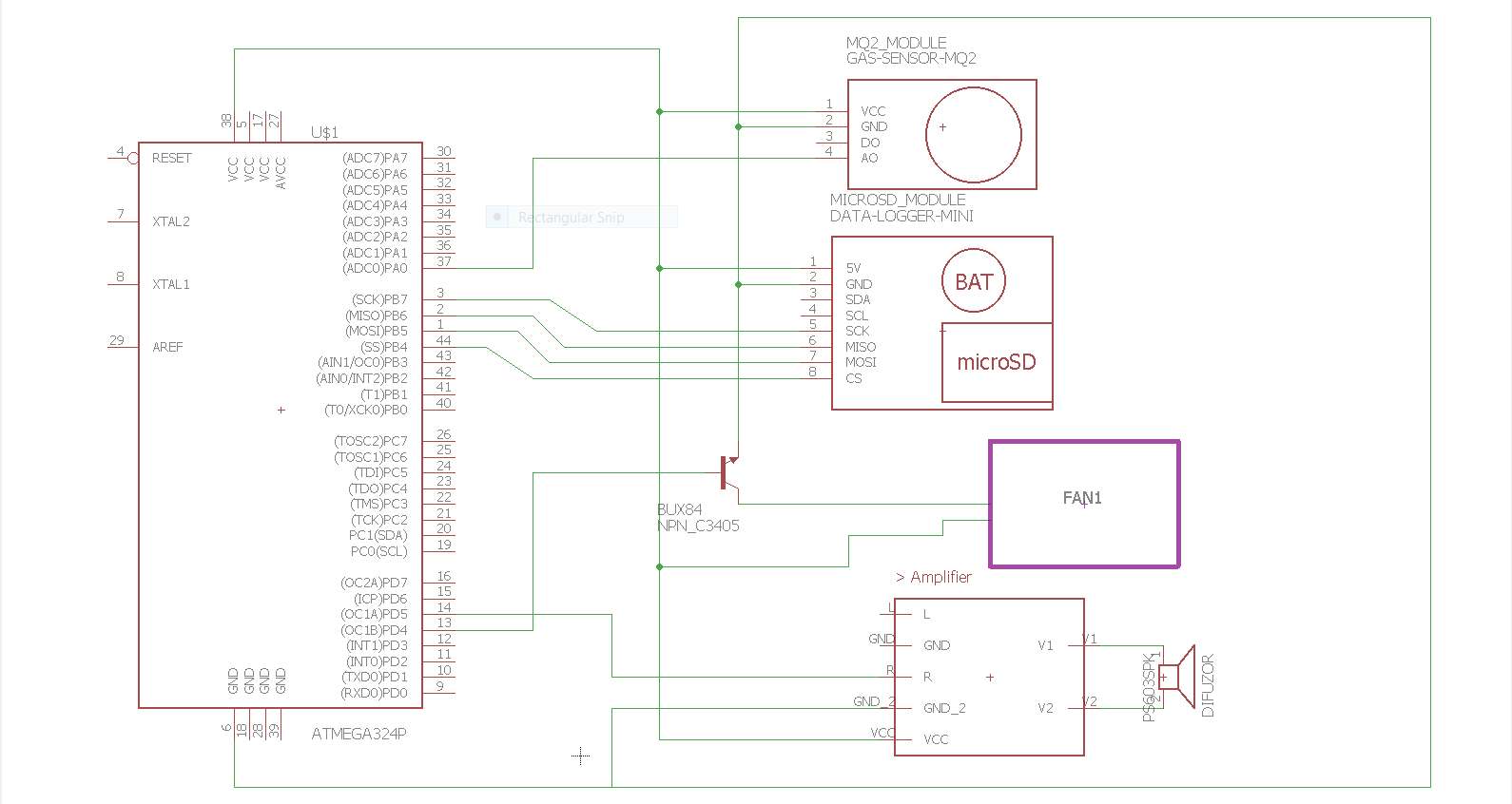
Task: Click the (TOSC2)PC7 pin label
Action: (371, 441)
